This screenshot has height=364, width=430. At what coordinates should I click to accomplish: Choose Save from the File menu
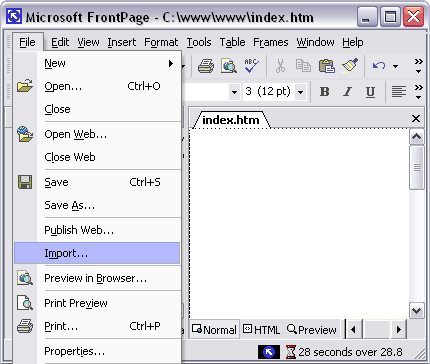pyautogui.click(x=97, y=182)
